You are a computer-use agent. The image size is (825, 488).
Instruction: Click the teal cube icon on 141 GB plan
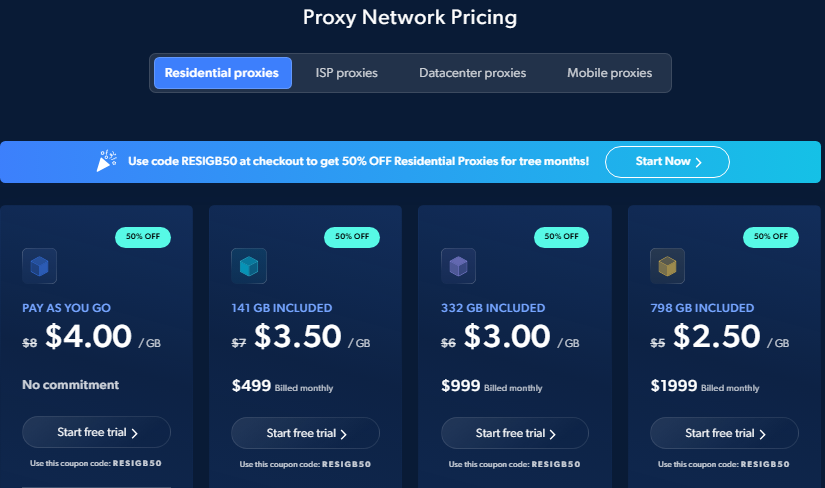coord(248,266)
